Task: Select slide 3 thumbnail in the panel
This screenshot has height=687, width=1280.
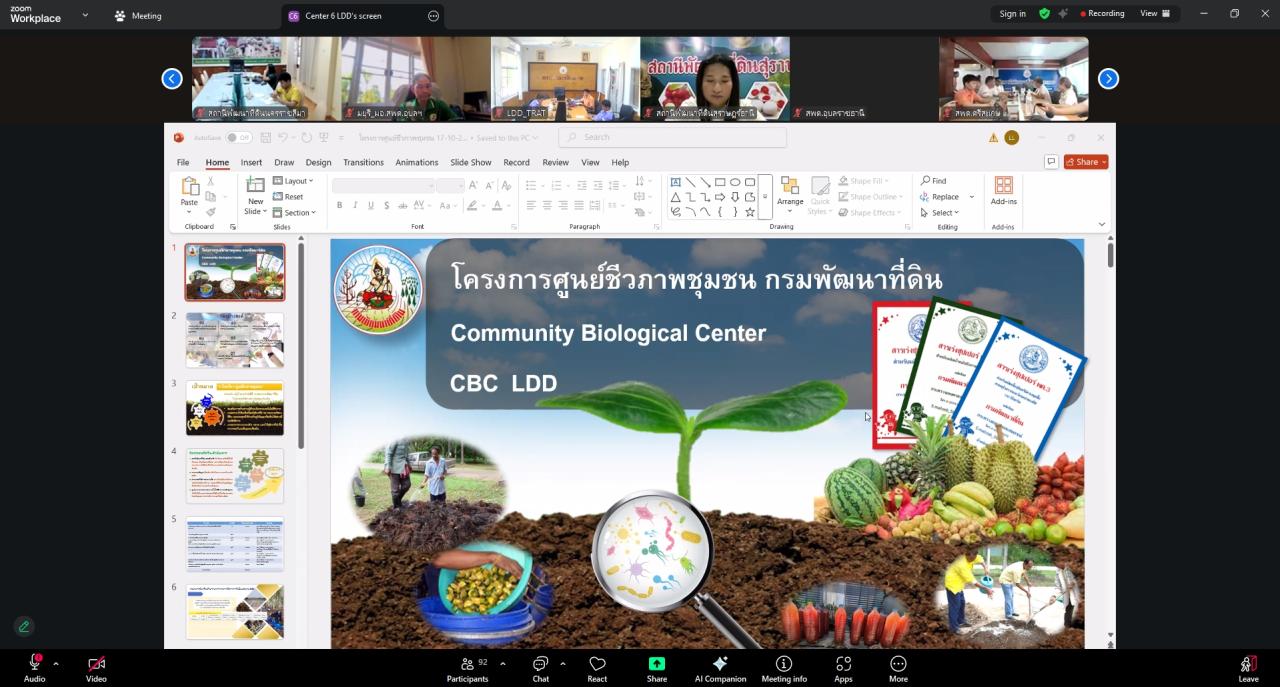Action: pos(234,408)
